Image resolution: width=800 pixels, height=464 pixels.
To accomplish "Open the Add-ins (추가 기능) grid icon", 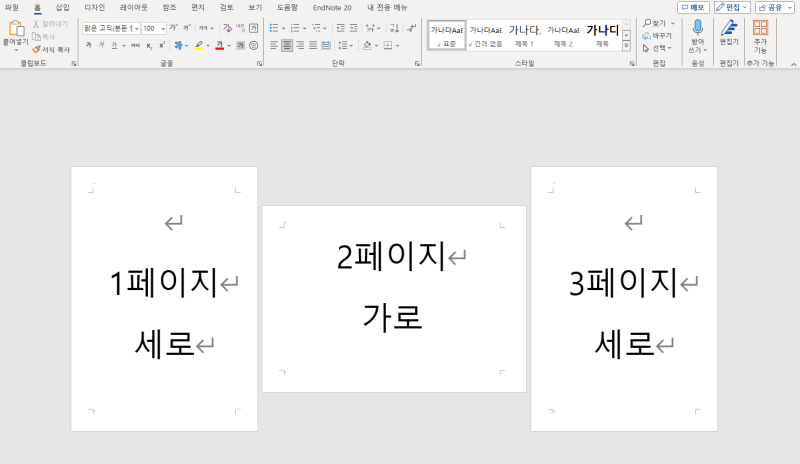I will click(x=760, y=28).
